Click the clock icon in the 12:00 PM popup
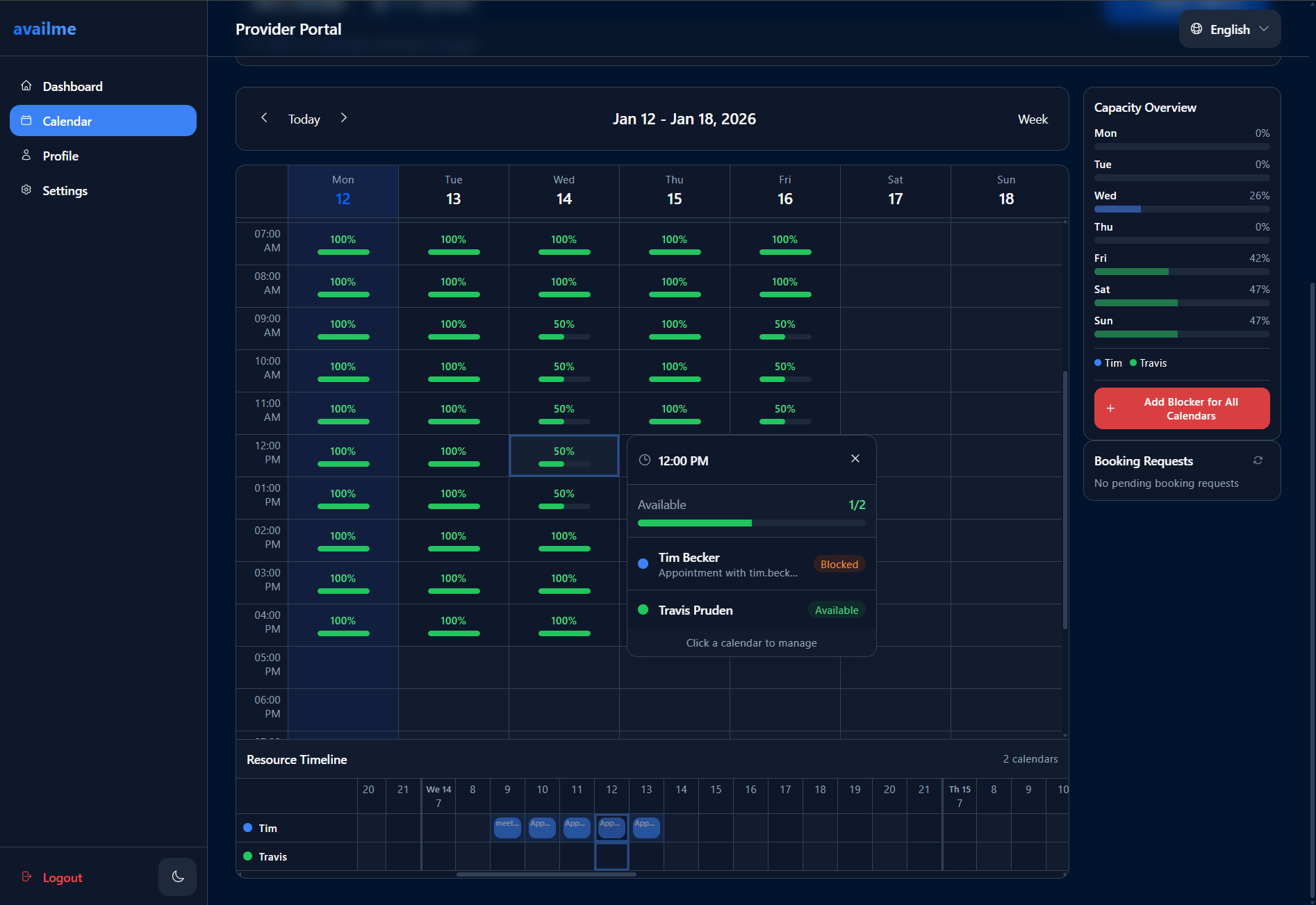 click(645, 460)
